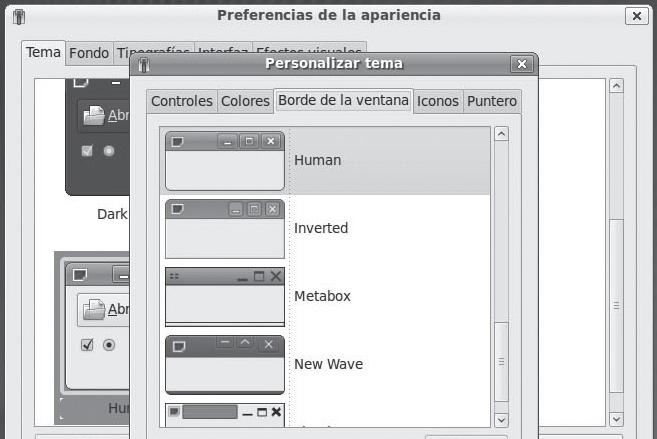The width and height of the screenshot is (657, 439).
Task: Click the up-caret icon in New Wave preview
Action: (x=245, y=343)
